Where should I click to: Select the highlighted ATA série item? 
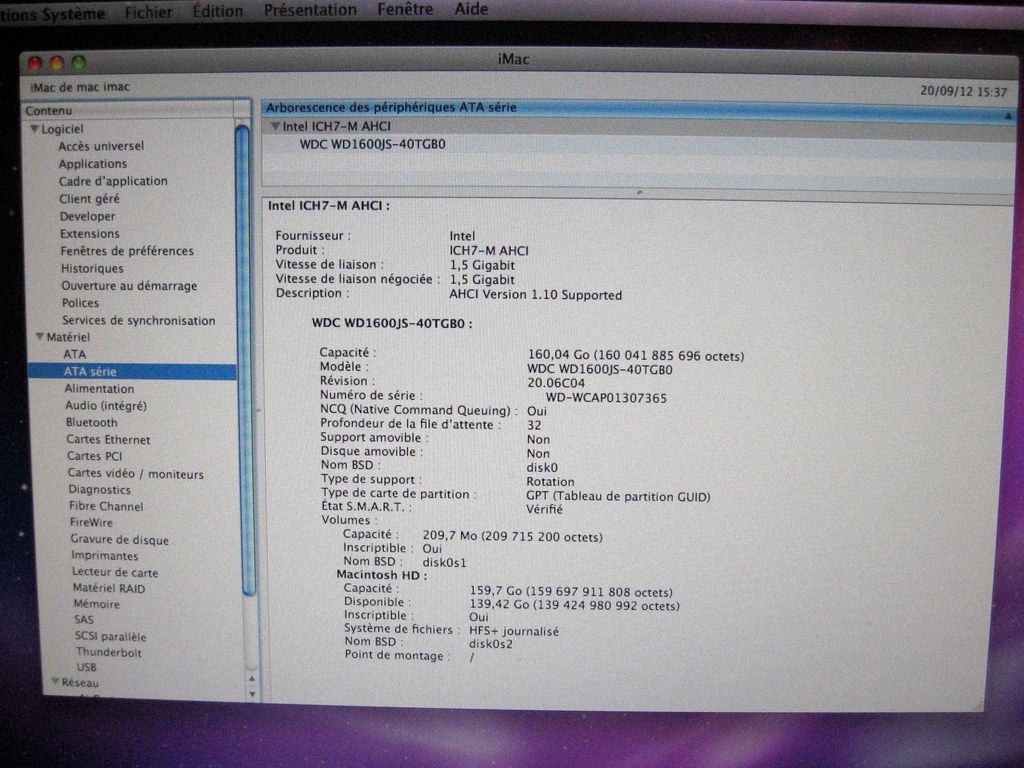(132, 372)
